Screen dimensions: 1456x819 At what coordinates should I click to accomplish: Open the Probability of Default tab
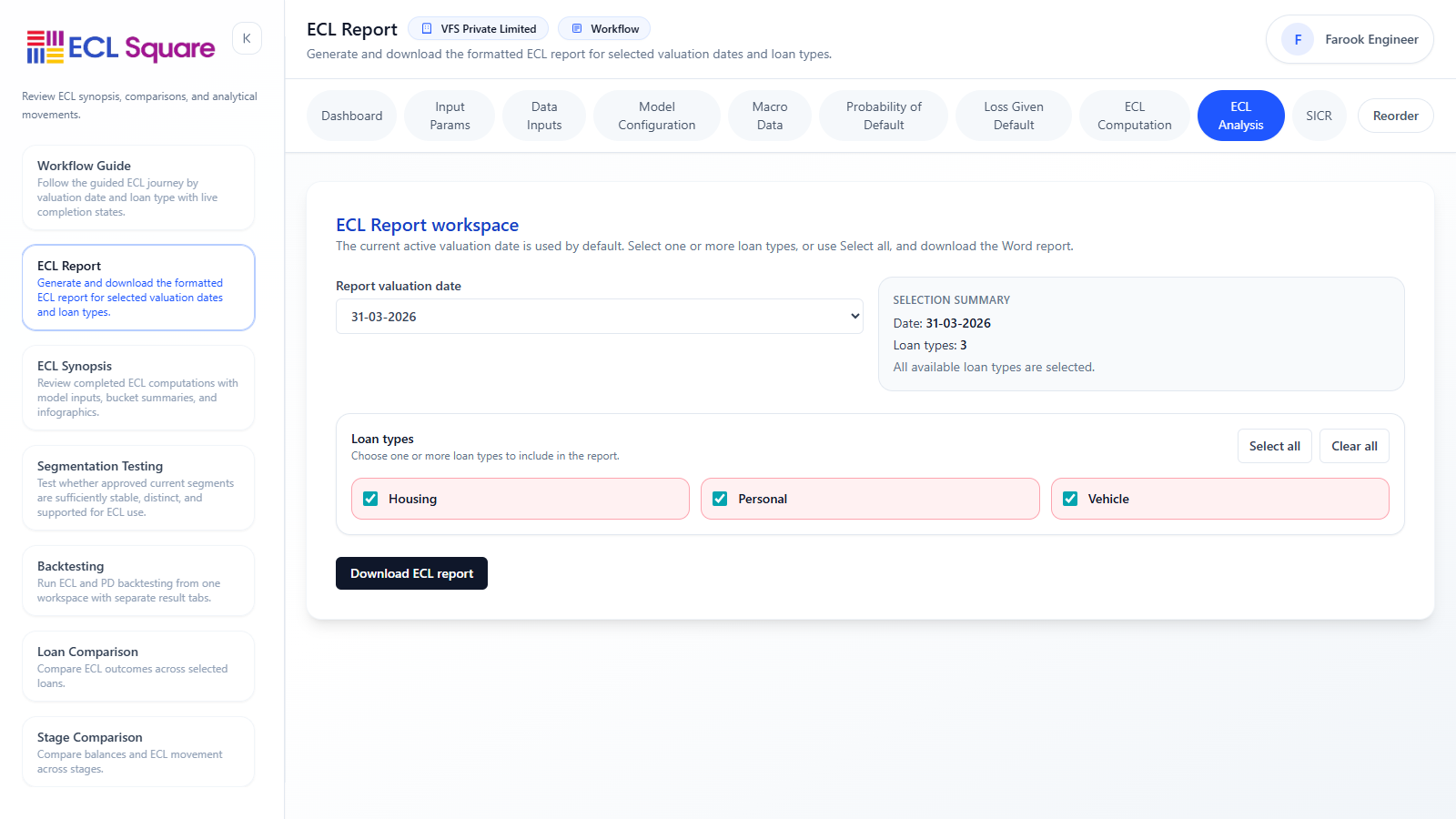(884, 116)
